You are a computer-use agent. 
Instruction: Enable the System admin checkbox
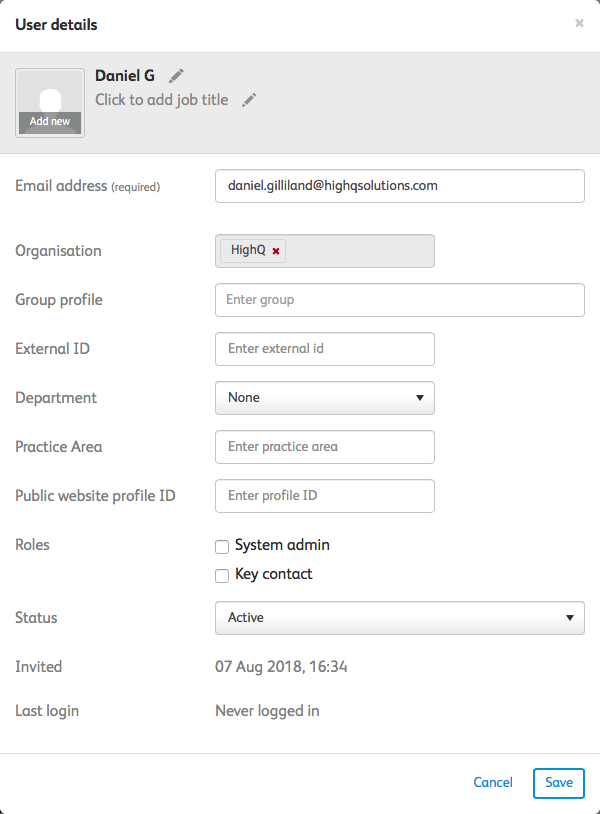pyautogui.click(x=222, y=546)
